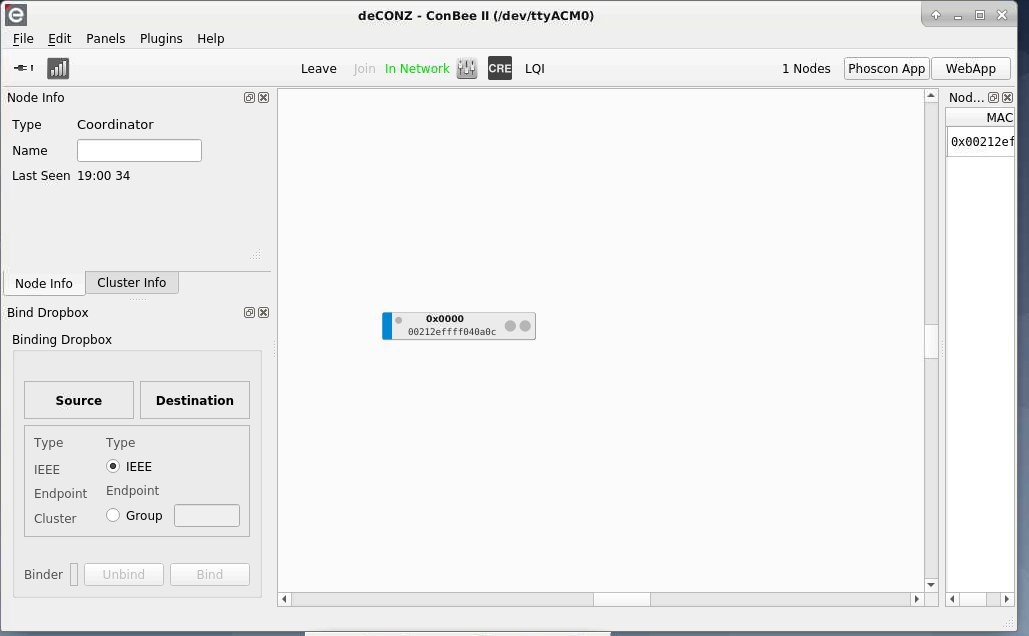This screenshot has height=636, width=1029.
Task: Click the canvas horizontal scrollbar thumb
Action: [x=621, y=599]
